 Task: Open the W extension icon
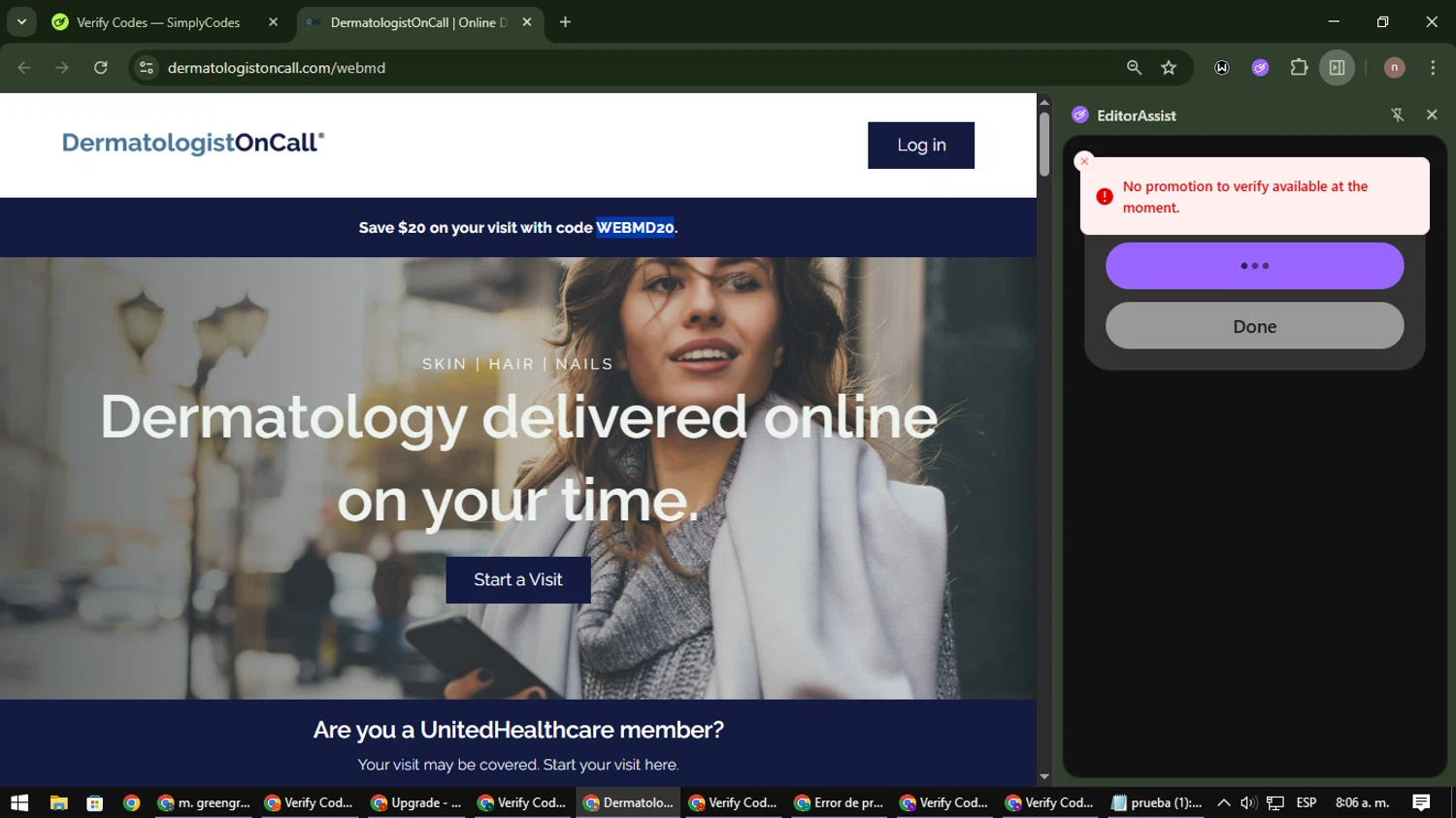pos(1222,67)
